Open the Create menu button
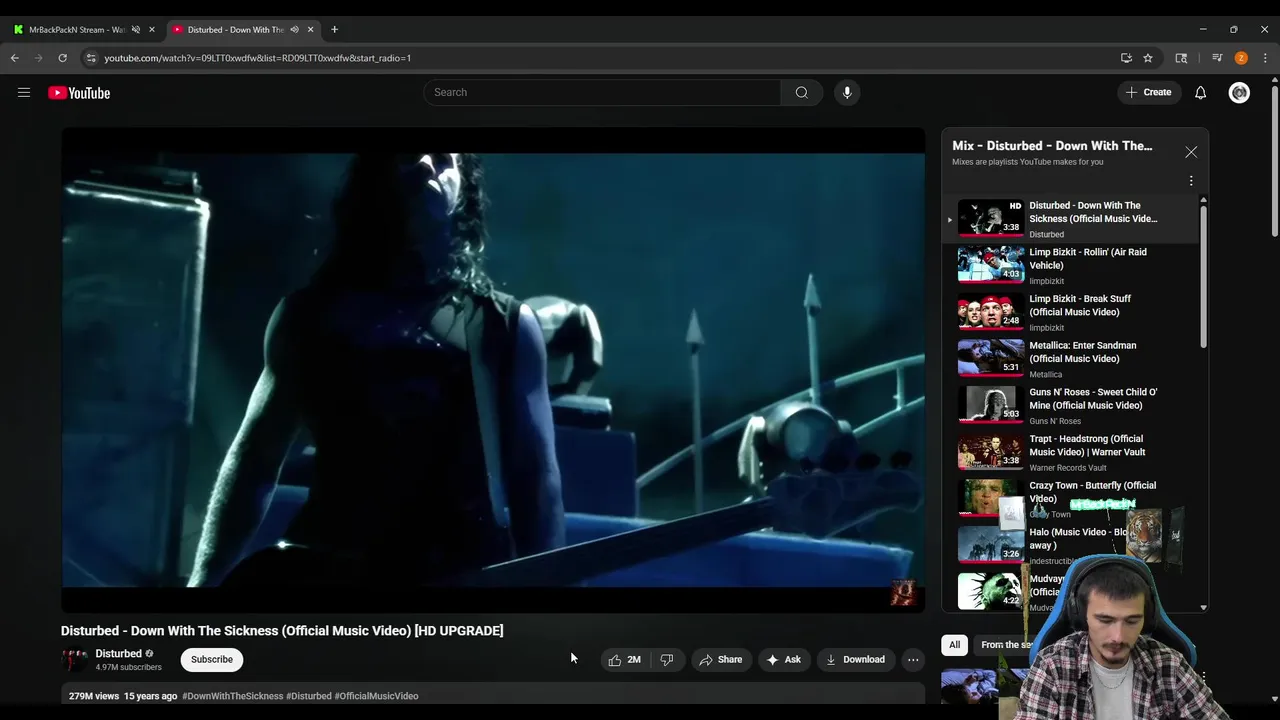Image resolution: width=1280 pixels, height=720 pixels. (1148, 93)
